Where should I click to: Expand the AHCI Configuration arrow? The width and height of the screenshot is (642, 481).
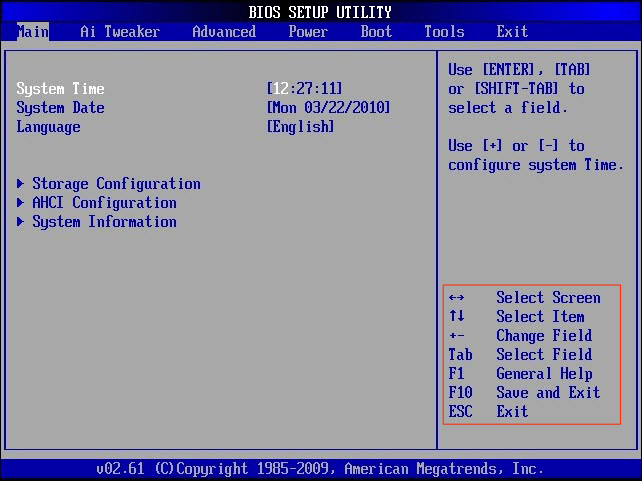click(x=20, y=202)
